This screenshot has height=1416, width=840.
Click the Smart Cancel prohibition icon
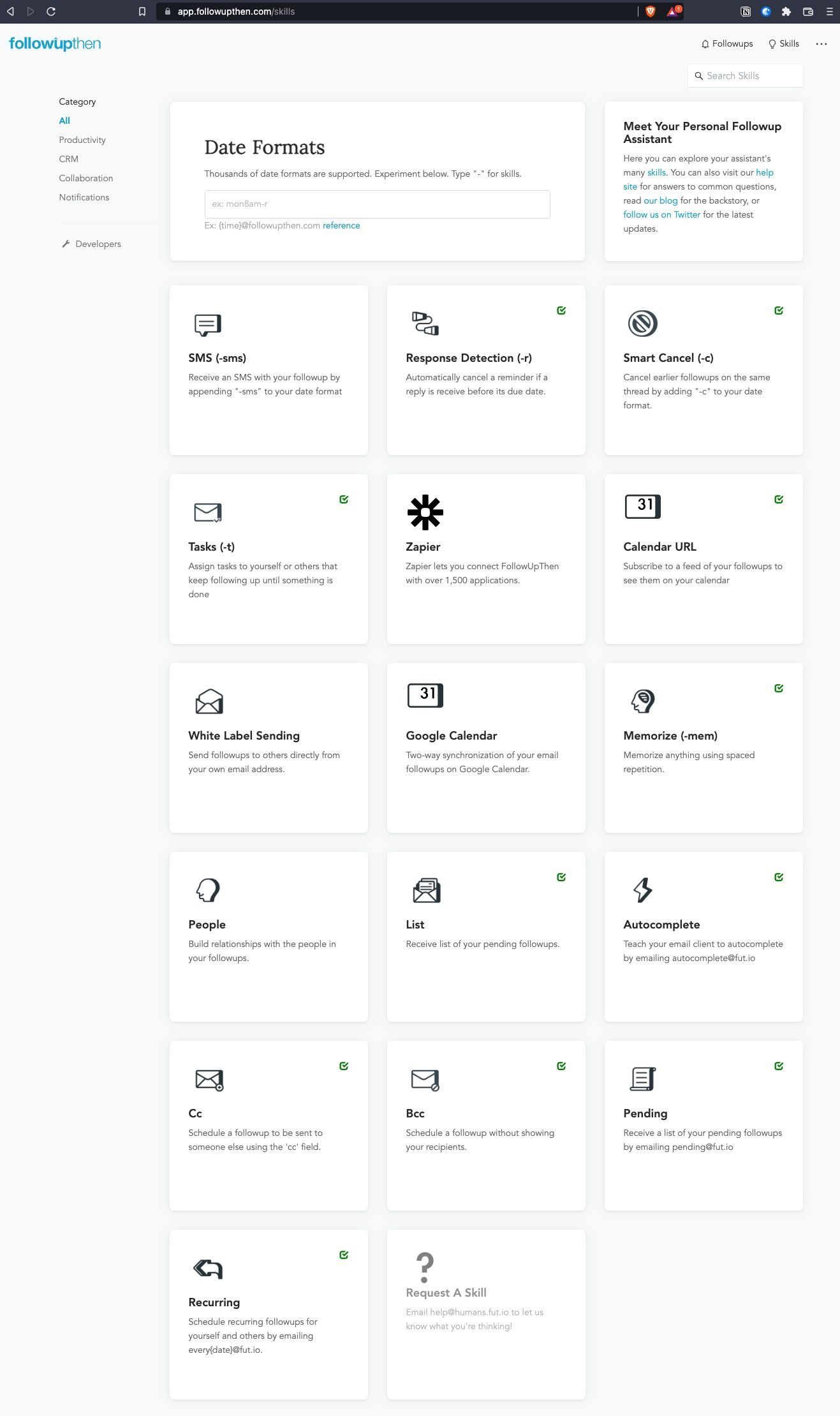coord(642,324)
